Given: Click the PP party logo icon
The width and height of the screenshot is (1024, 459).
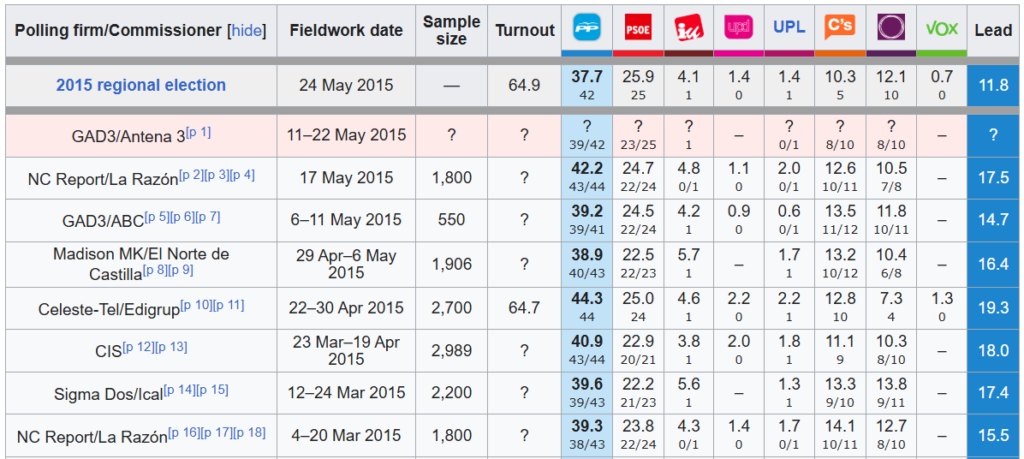Looking at the screenshot, I should click(x=586, y=28).
